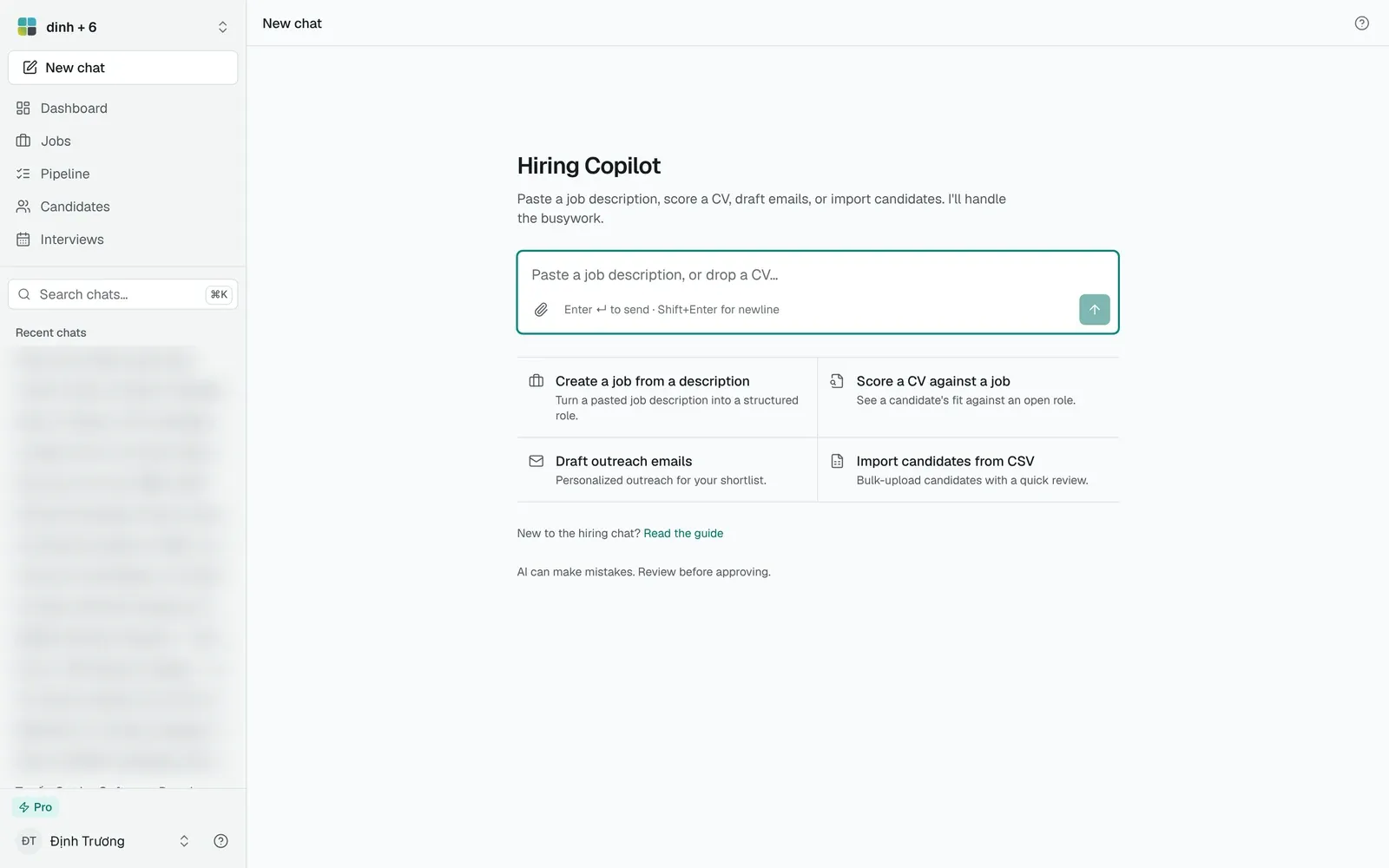Click the Pro plan badge
The image size is (1389, 868).
(x=36, y=807)
